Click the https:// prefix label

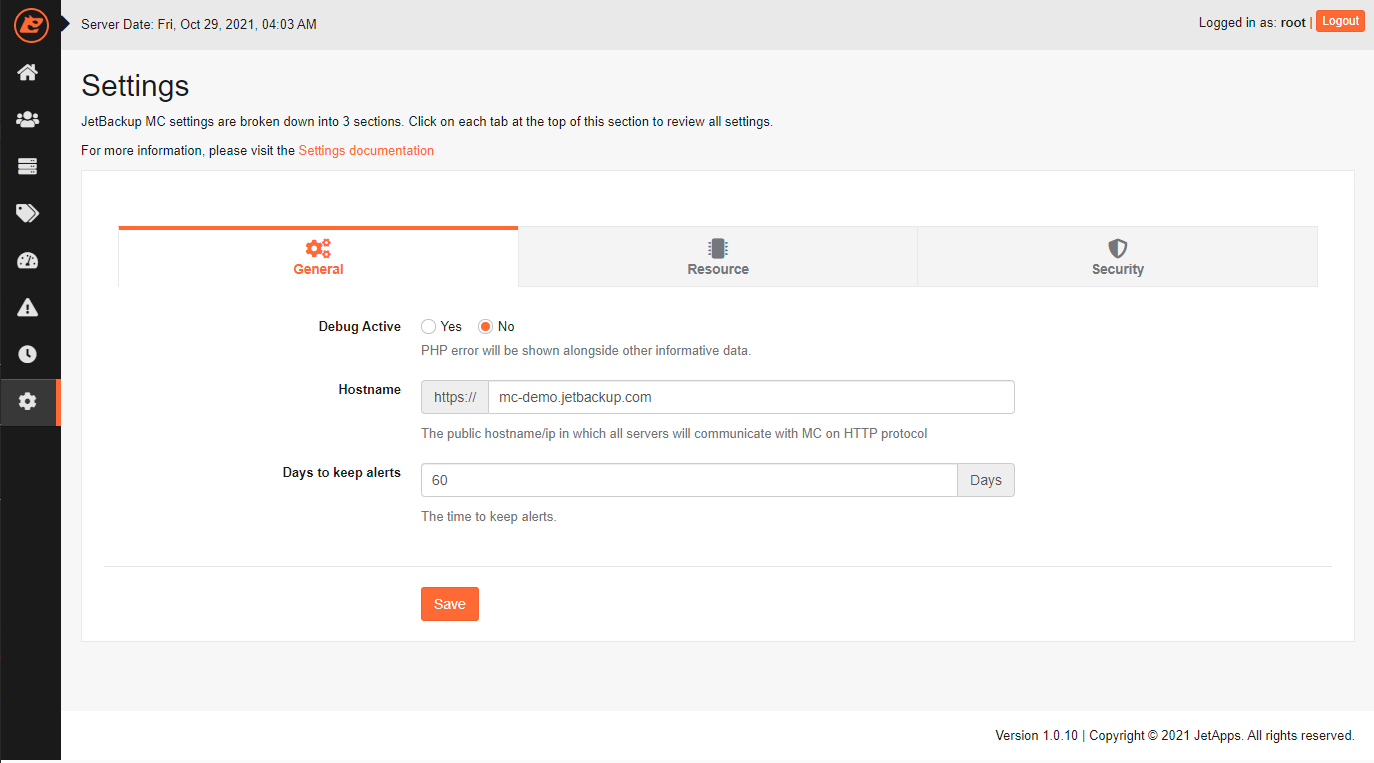pos(455,397)
